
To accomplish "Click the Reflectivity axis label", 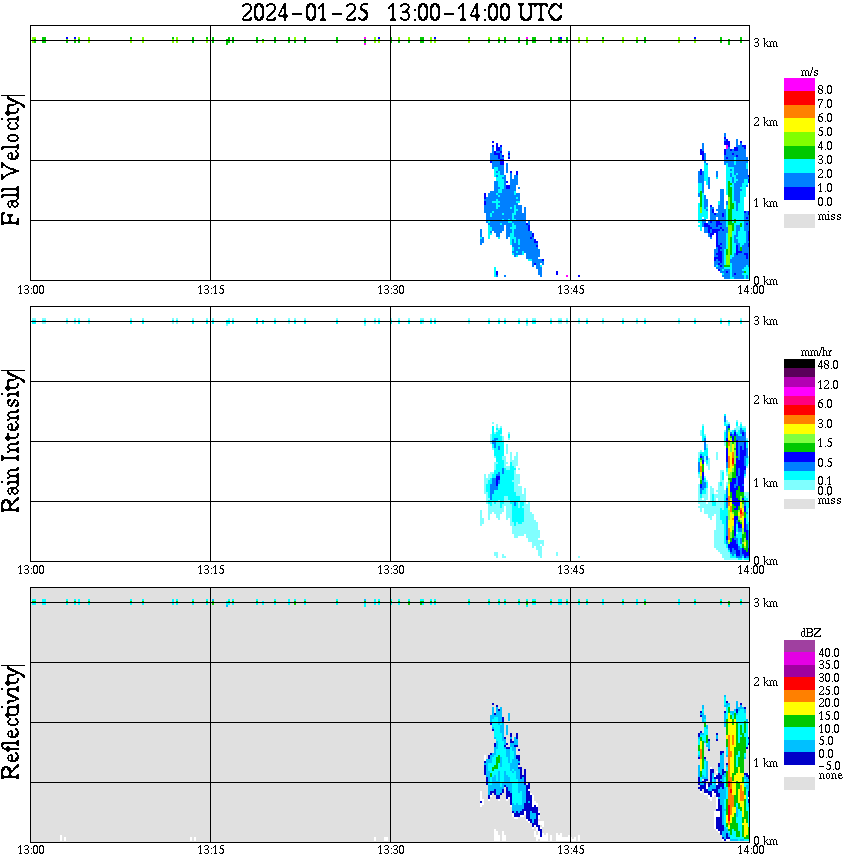I will (x=11, y=722).
